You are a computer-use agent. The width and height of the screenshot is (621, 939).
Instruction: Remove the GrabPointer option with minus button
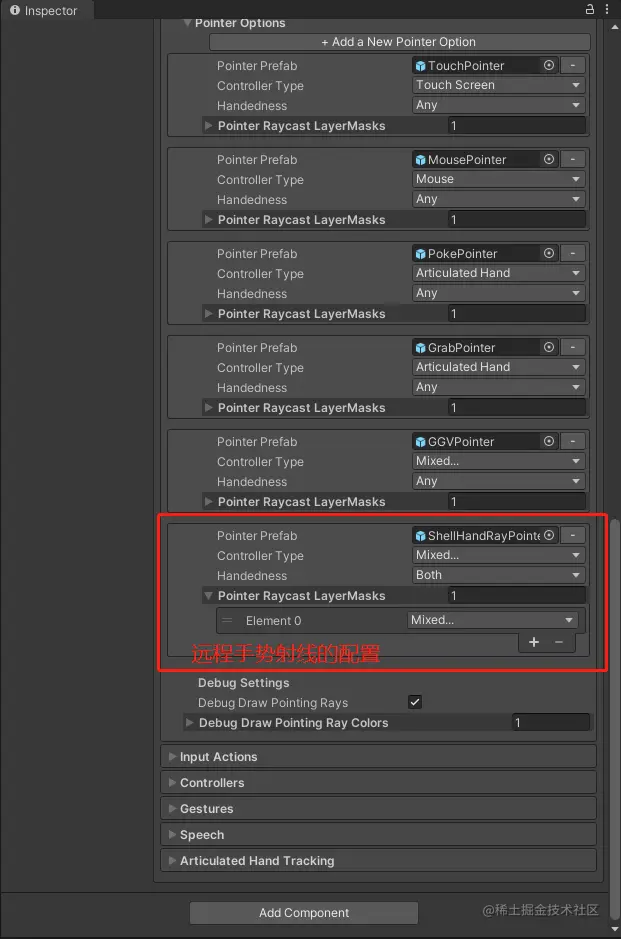(573, 347)
